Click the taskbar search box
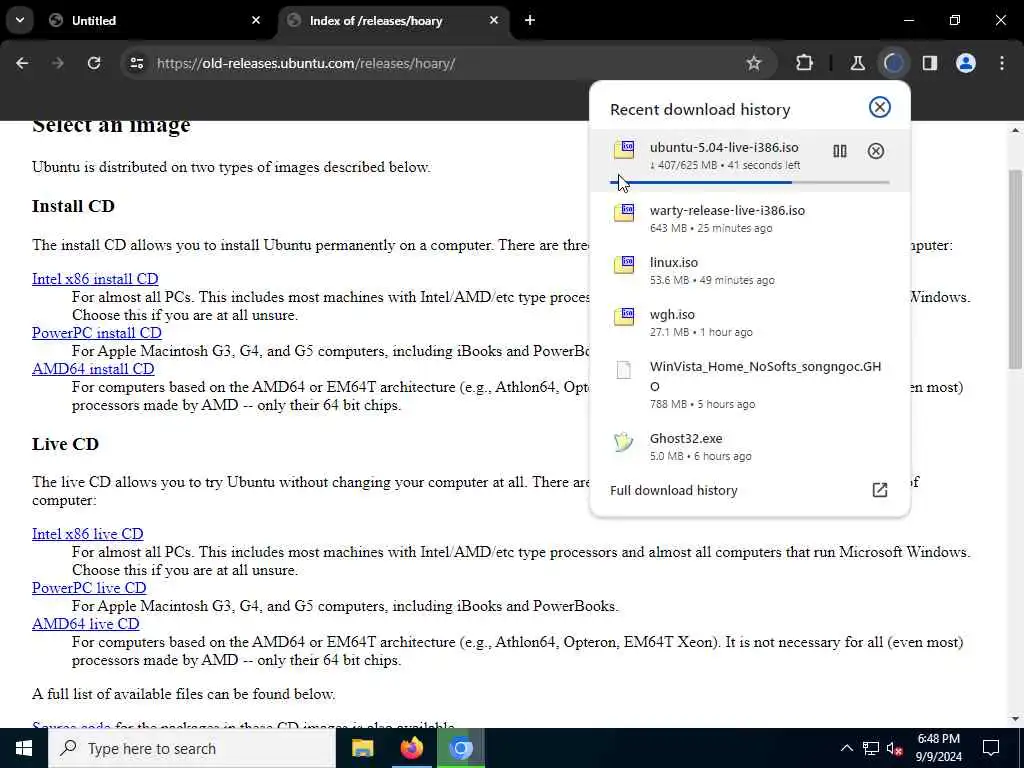 (x=192, y=748)
